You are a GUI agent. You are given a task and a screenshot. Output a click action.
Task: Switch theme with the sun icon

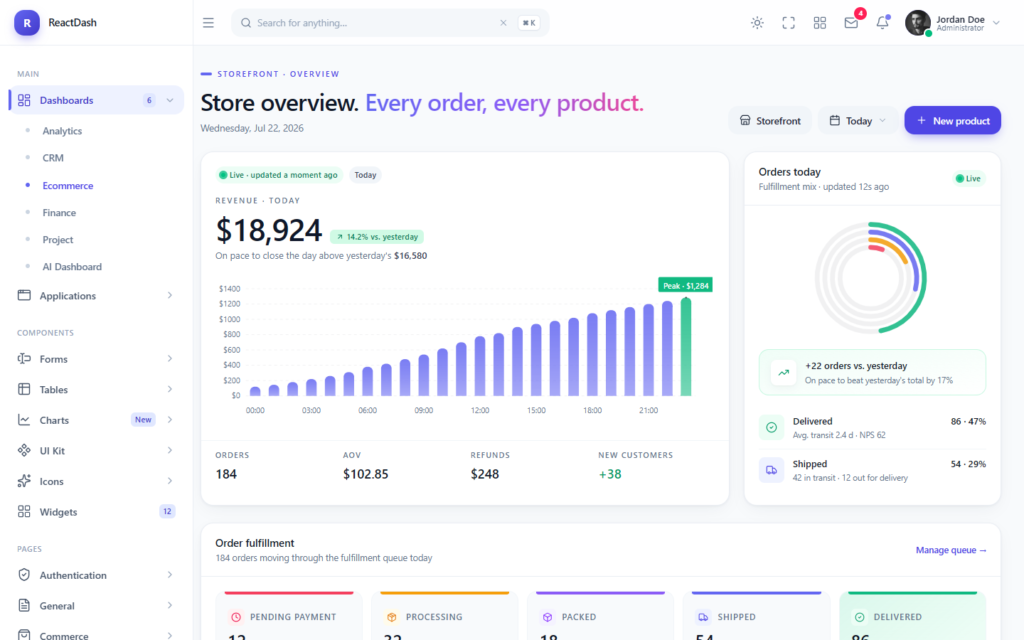757,23
